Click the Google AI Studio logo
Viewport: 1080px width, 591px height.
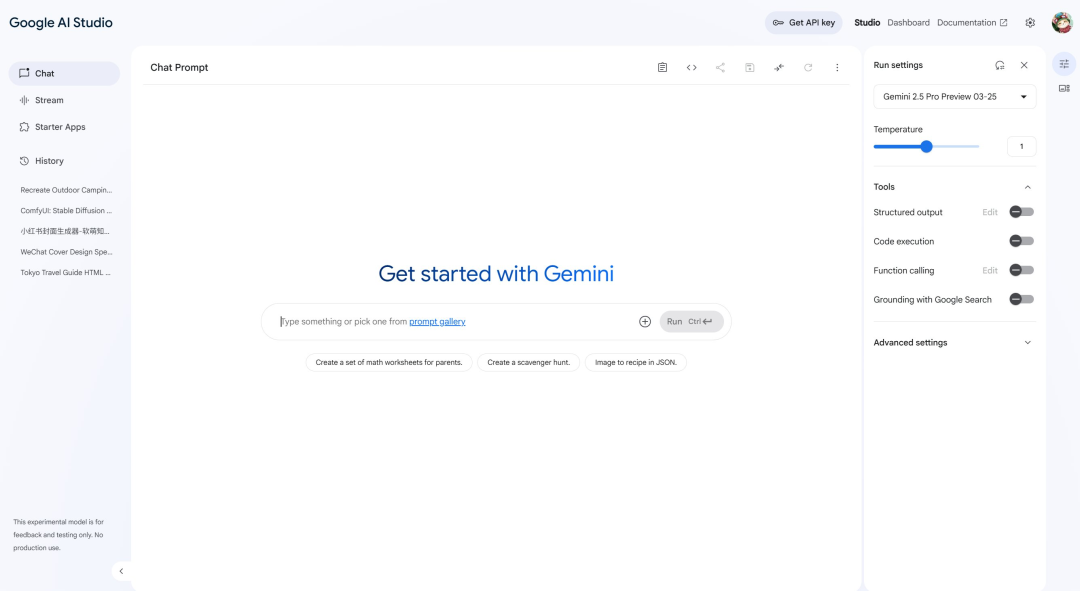[x=61, y=23]
